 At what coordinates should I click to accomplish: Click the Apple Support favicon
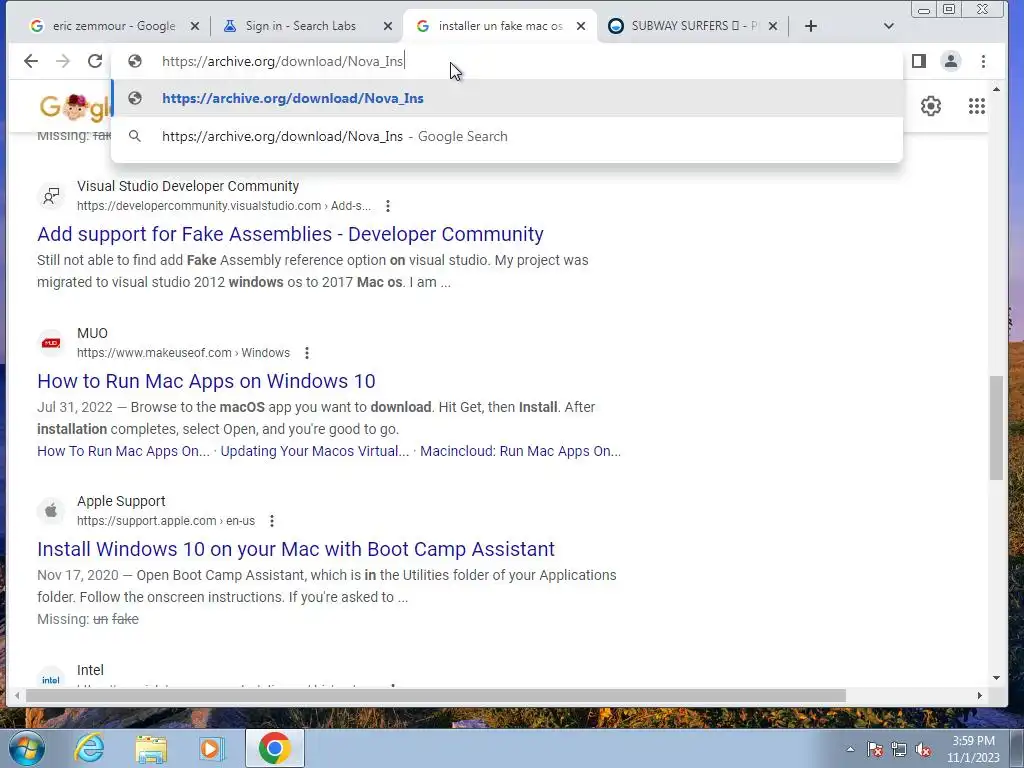pos(51,511)
